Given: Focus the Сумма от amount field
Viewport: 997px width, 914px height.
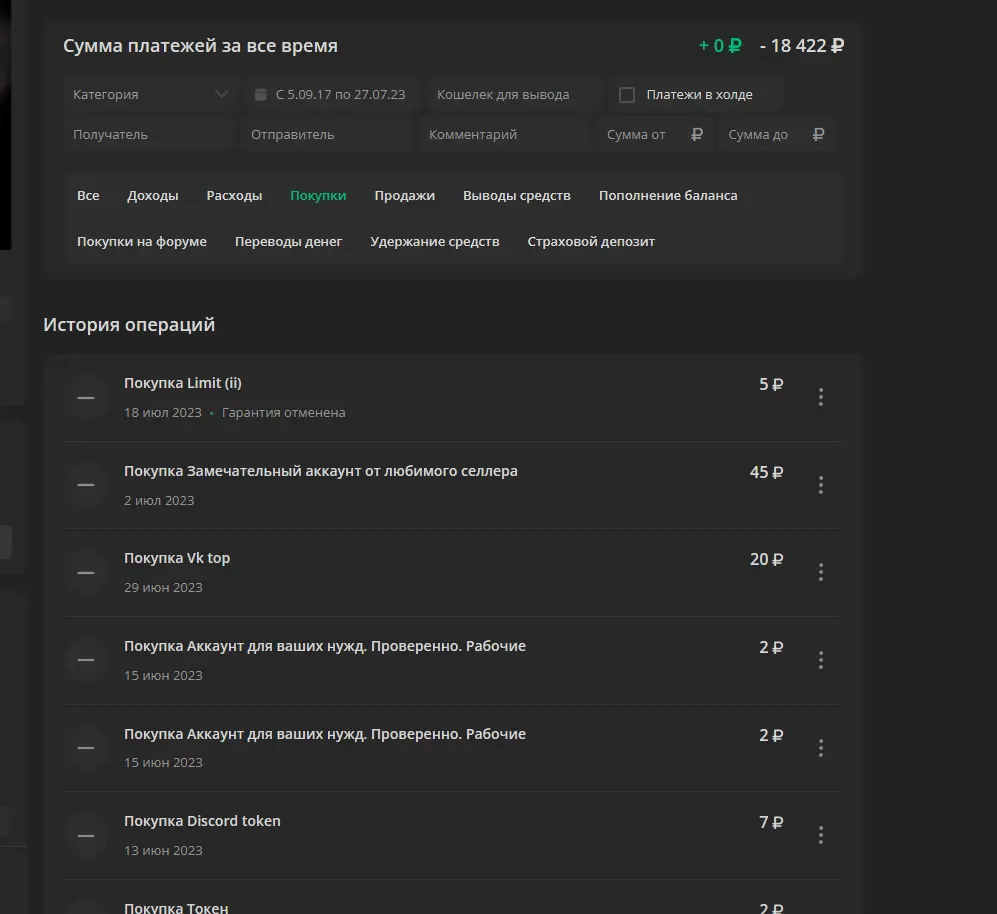Looking at the screenshot, I should (x=655, y=135).
